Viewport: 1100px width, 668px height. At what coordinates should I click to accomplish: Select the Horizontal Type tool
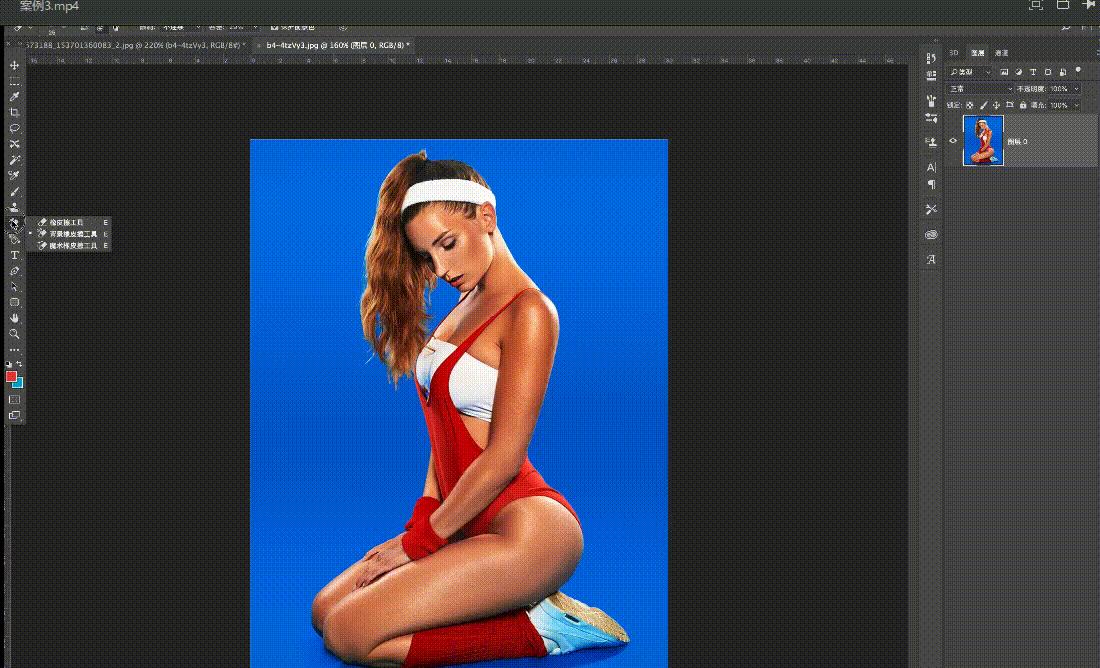pyautogui.click(x=14, y=255)
